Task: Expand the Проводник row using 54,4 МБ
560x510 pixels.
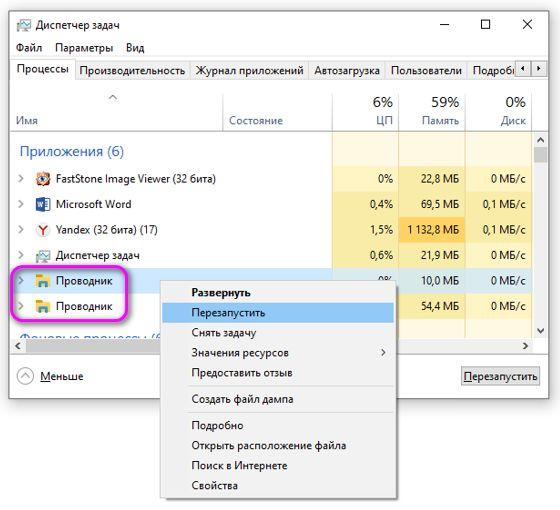Action: tap(21, 306)
